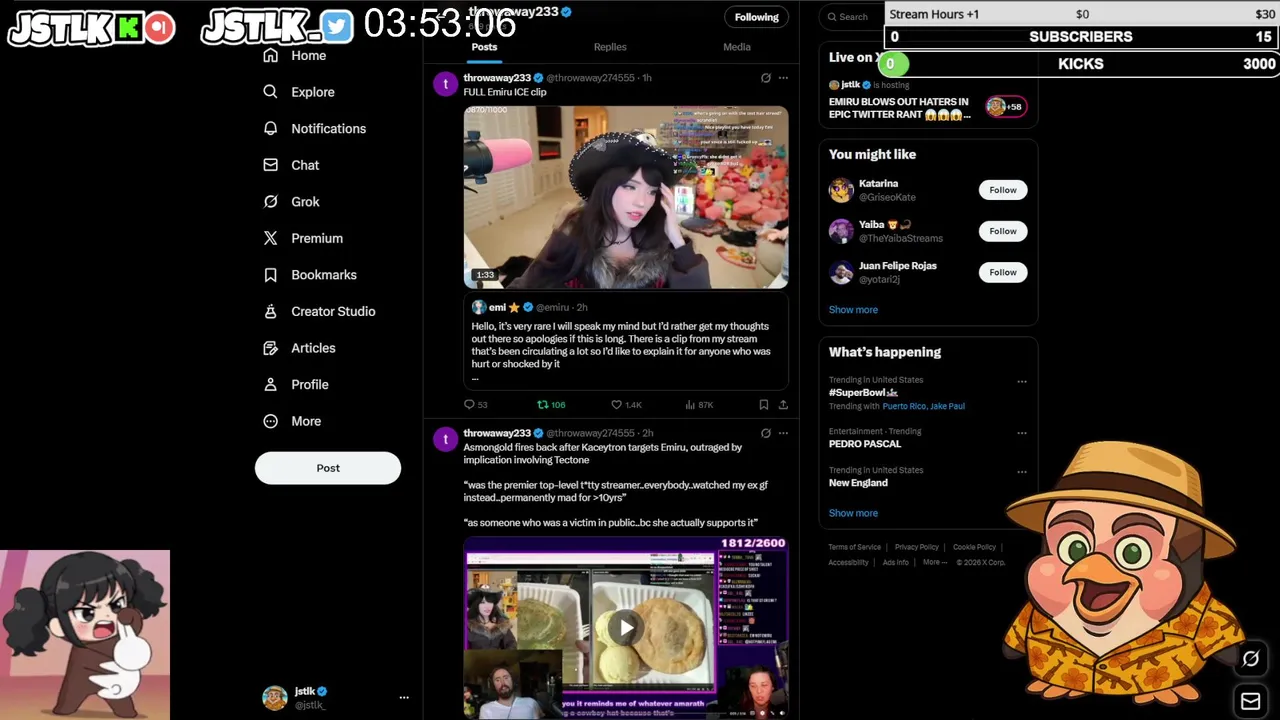This screenshot has height=720, width=1280.
Task: Open Bookmarks in the sidebar
Action: 310,275
